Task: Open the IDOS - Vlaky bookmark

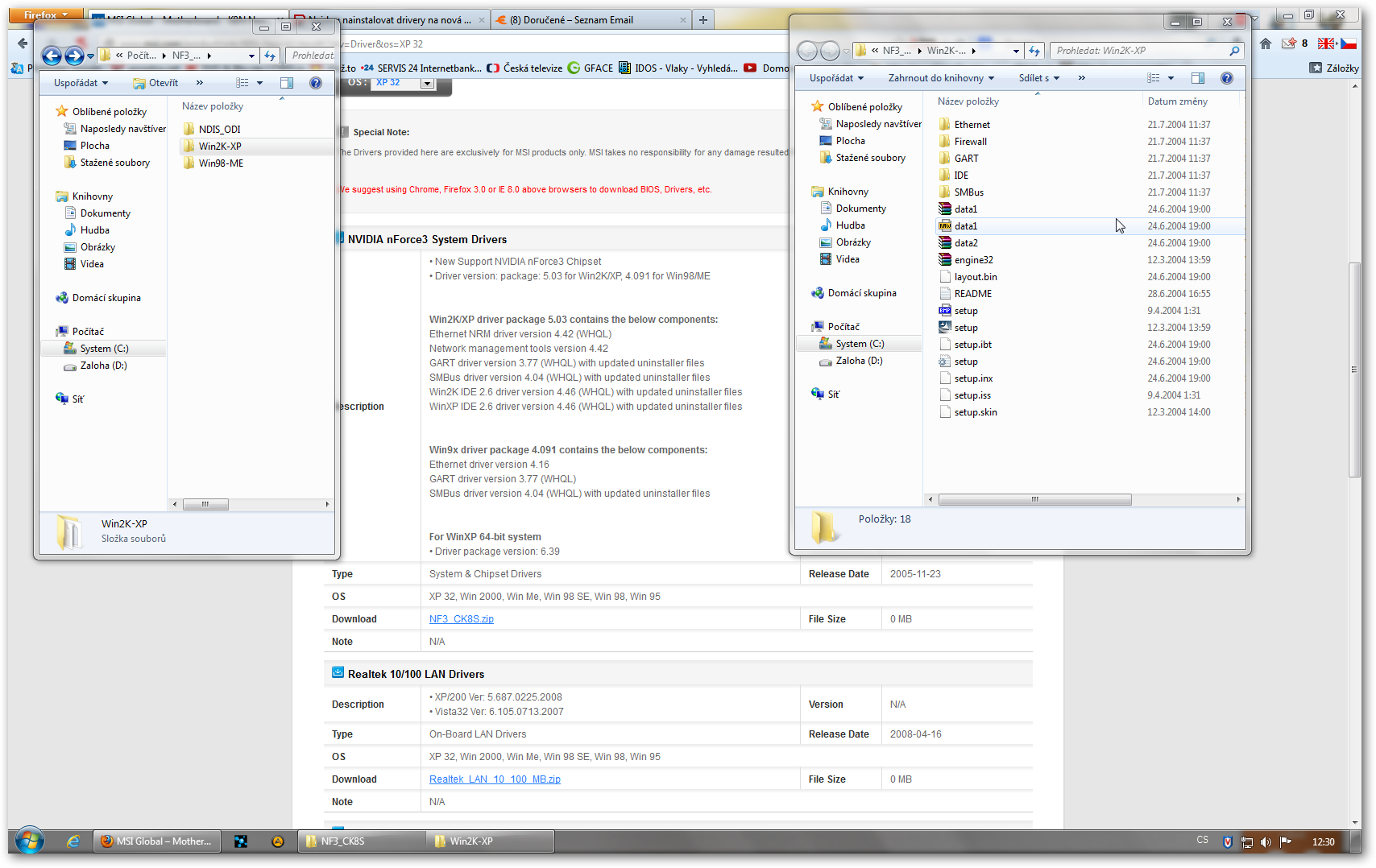Action: [678, 68]
